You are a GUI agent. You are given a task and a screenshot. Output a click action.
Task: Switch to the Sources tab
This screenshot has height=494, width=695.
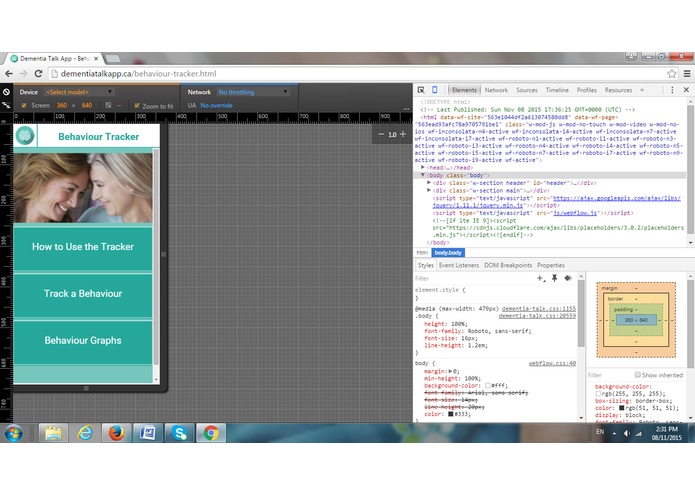527,90
